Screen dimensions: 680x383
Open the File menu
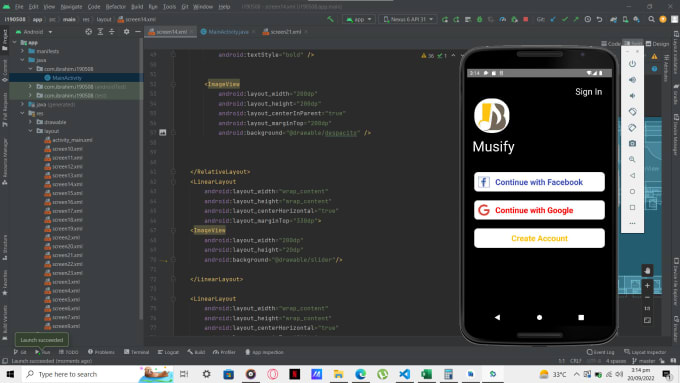[x=19, y=7]
